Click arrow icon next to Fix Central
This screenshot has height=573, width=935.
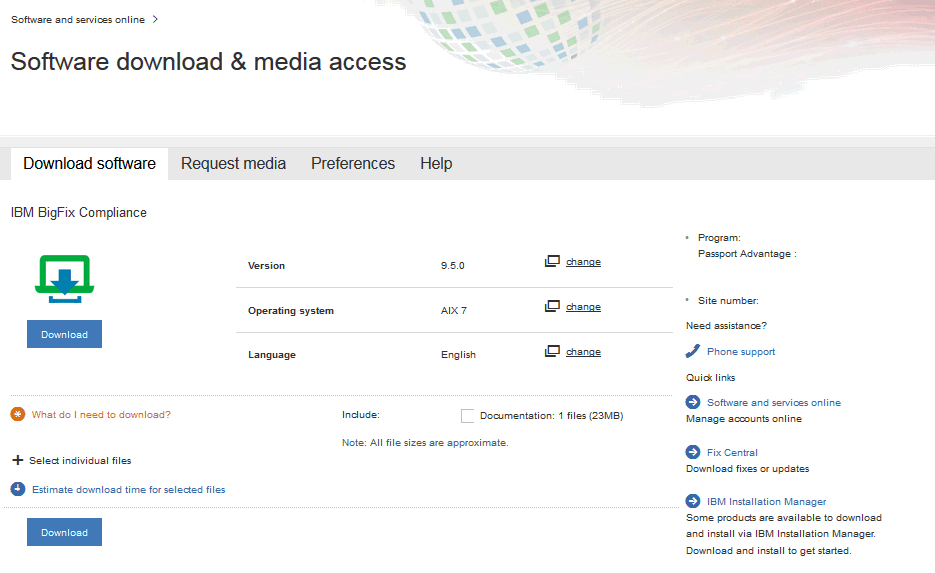[693, 452]
